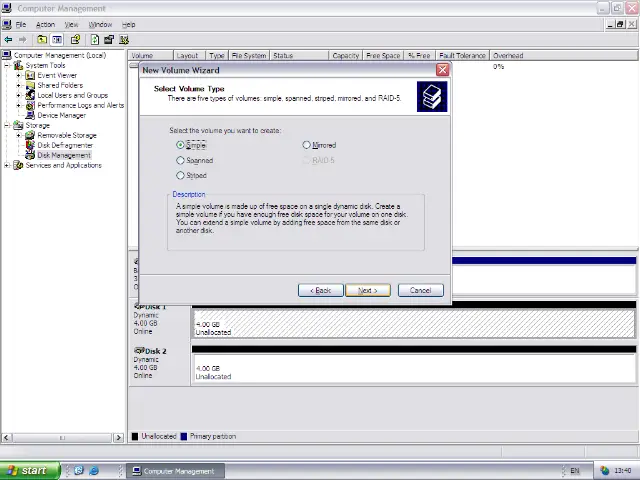Screen dimensions: 640x480
Task: Select the Spanned volume radio button
Action: pyautogui.click(x=181, y=161)
